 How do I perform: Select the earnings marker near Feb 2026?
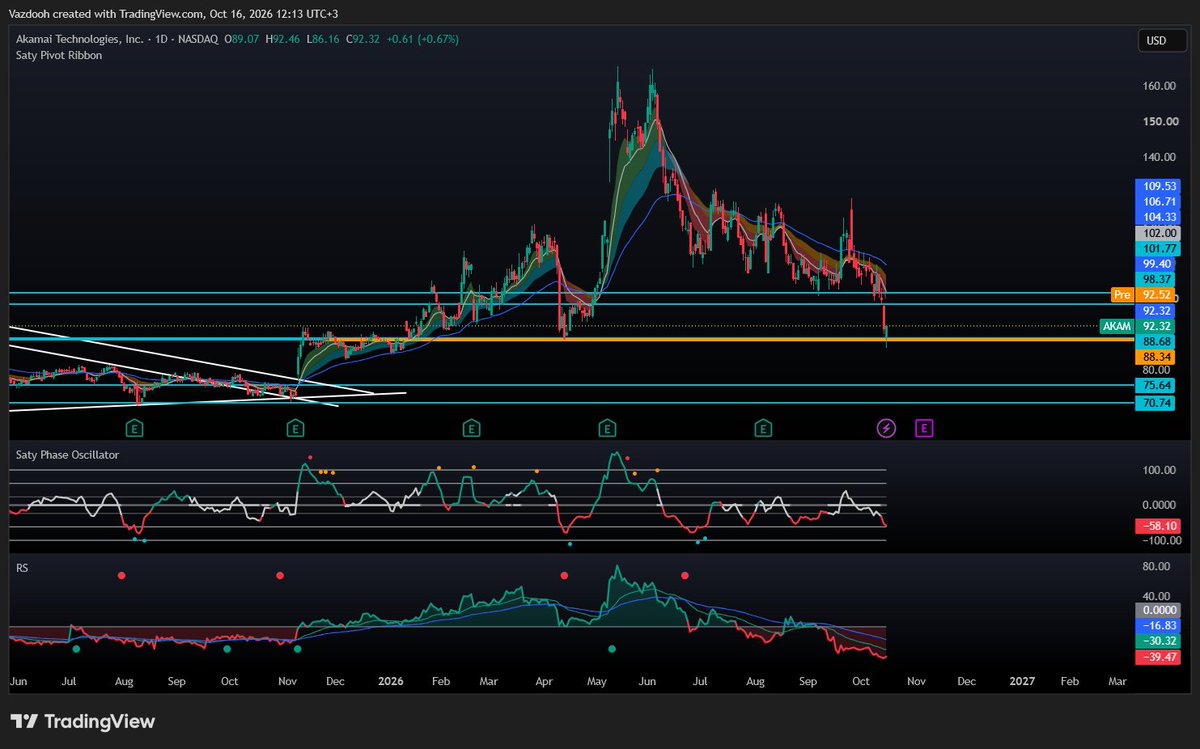click(x=470, y=429)
